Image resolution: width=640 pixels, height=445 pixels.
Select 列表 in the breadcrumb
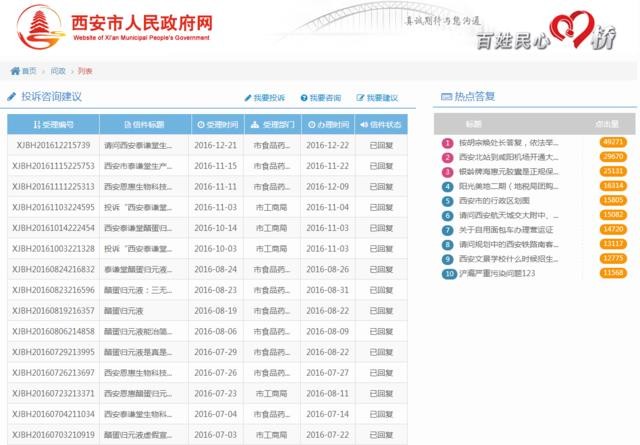click(86, 71)
